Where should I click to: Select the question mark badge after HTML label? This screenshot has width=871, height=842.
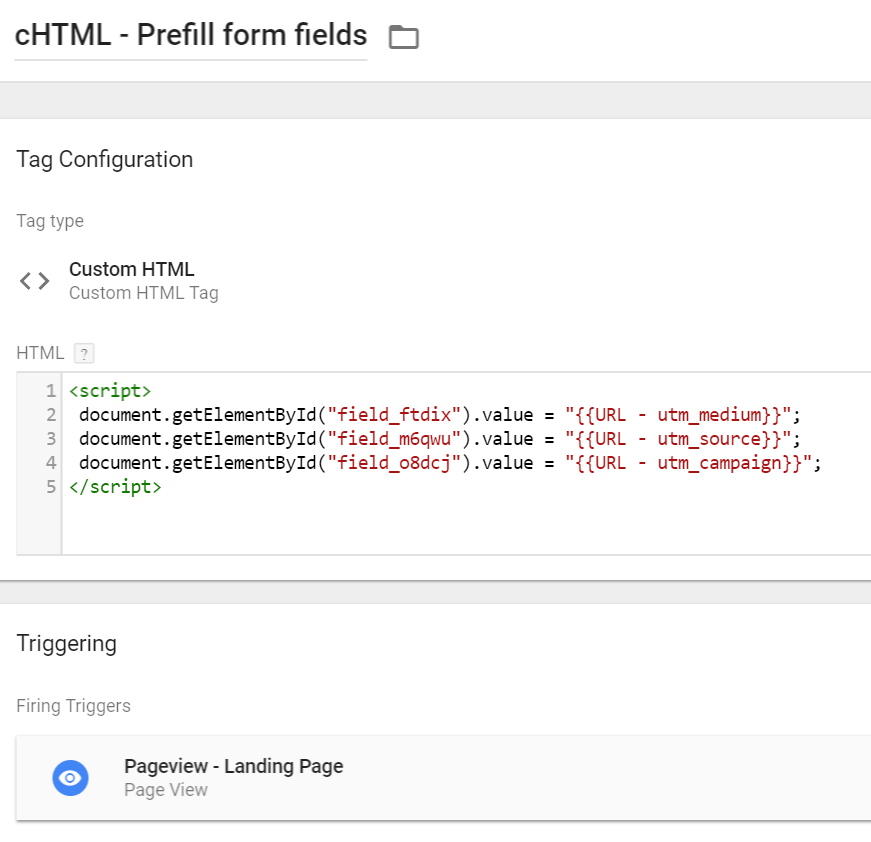[x=83, y=353]
